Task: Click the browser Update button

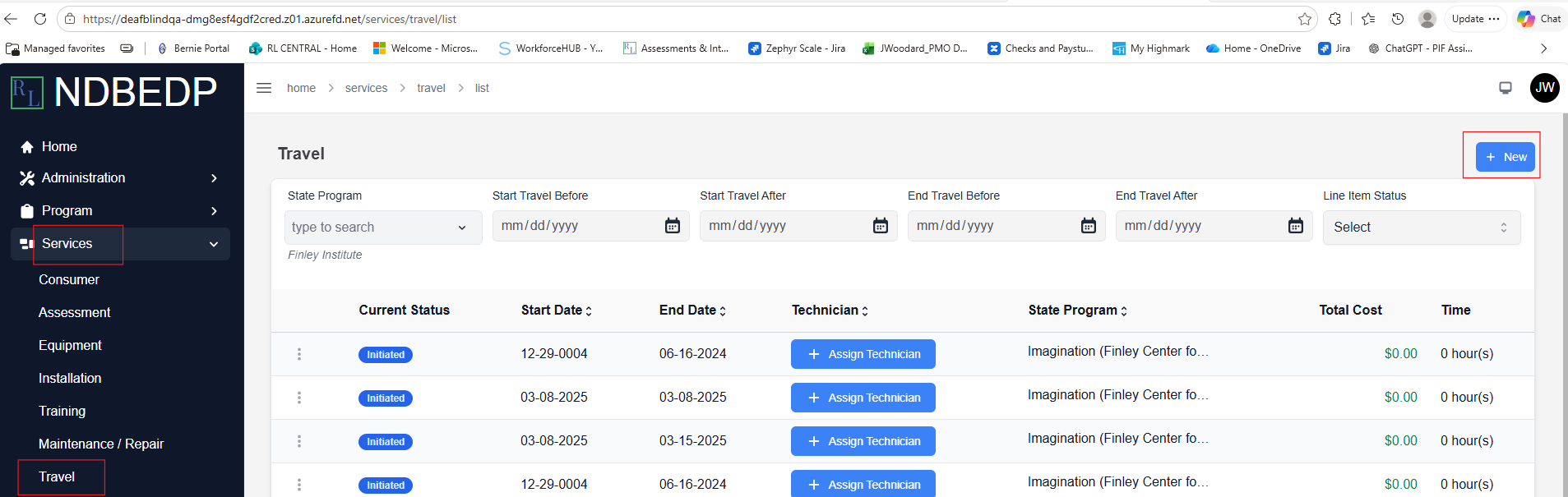Action: click(x=1475, y=19)
